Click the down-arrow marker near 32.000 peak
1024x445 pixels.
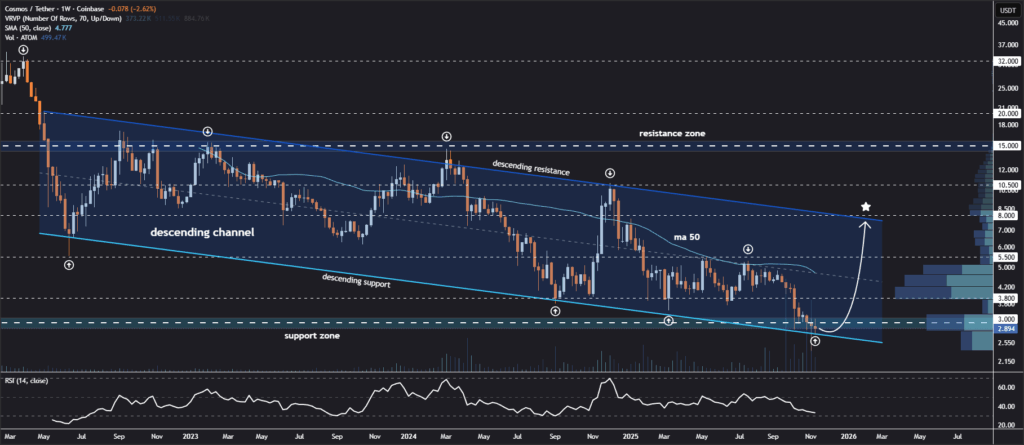pyautogui.click(x=23, y=48)
